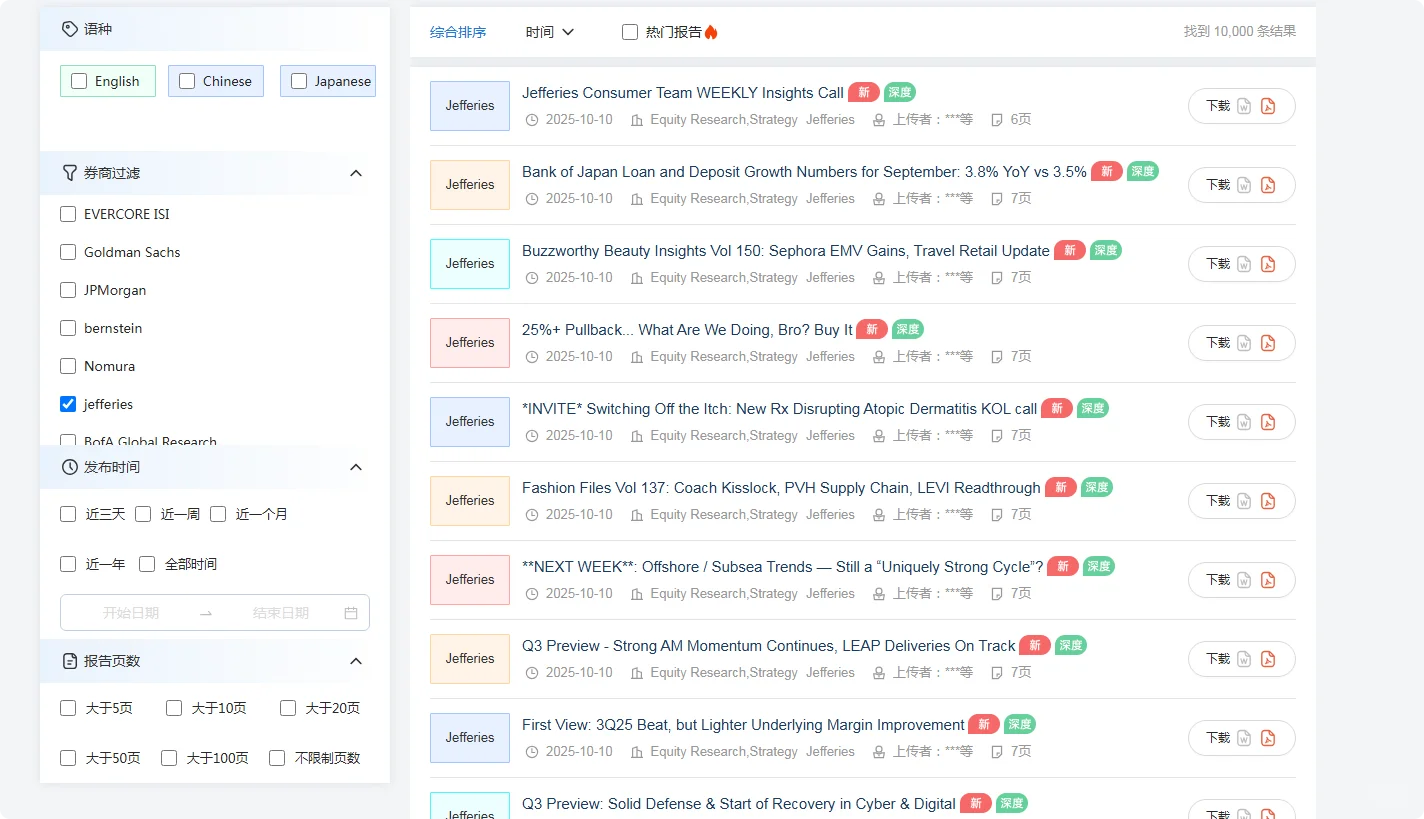The image size is (1424, 819).
Task: Click PDF icon for Buzzworthy Beauty Insights Vol 150
Action: [x=1268, y=264]
